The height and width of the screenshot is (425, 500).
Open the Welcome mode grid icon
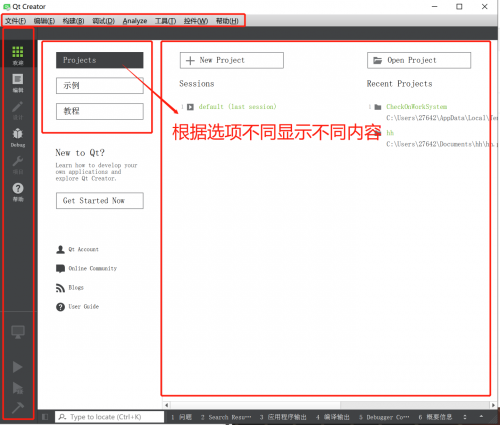click(18, 54)
